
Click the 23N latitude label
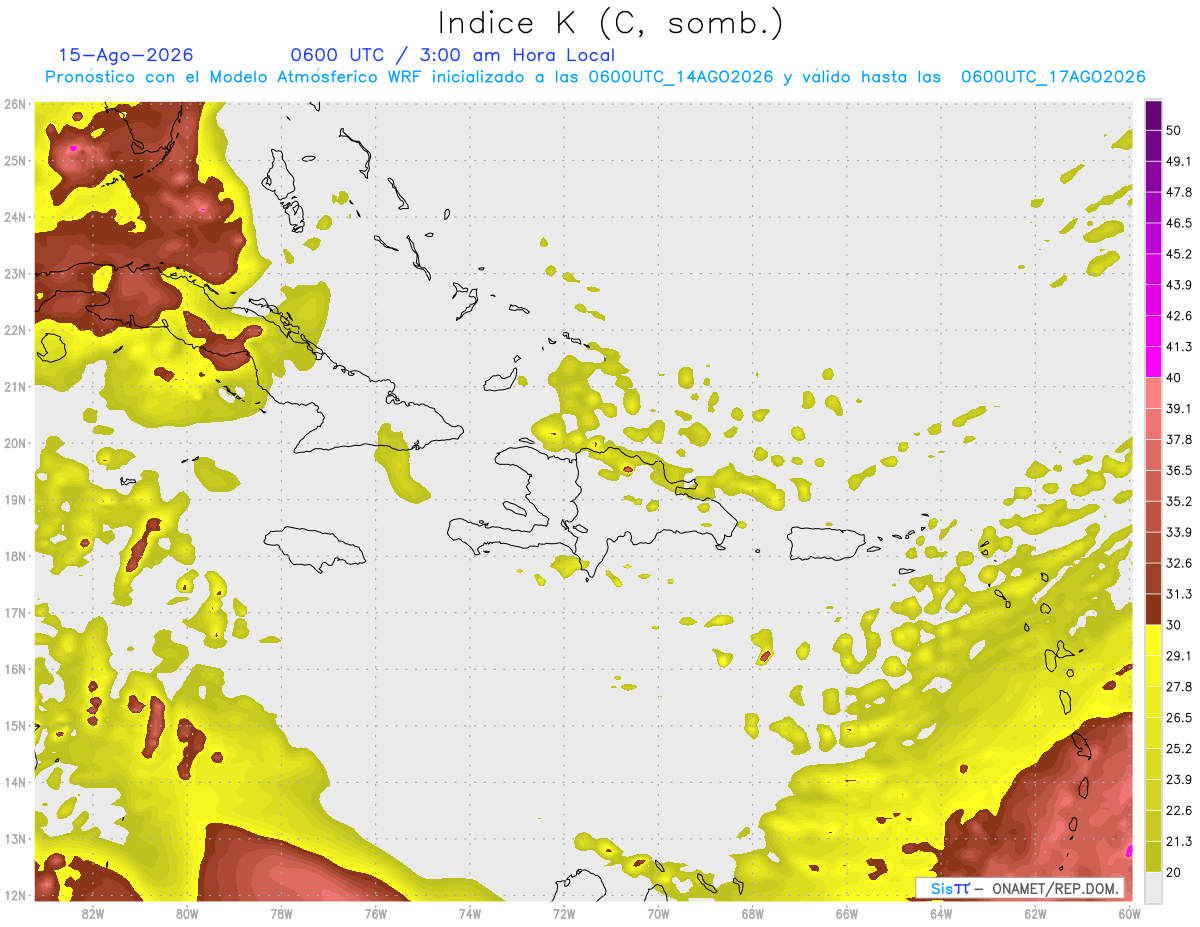pos(14,274)
